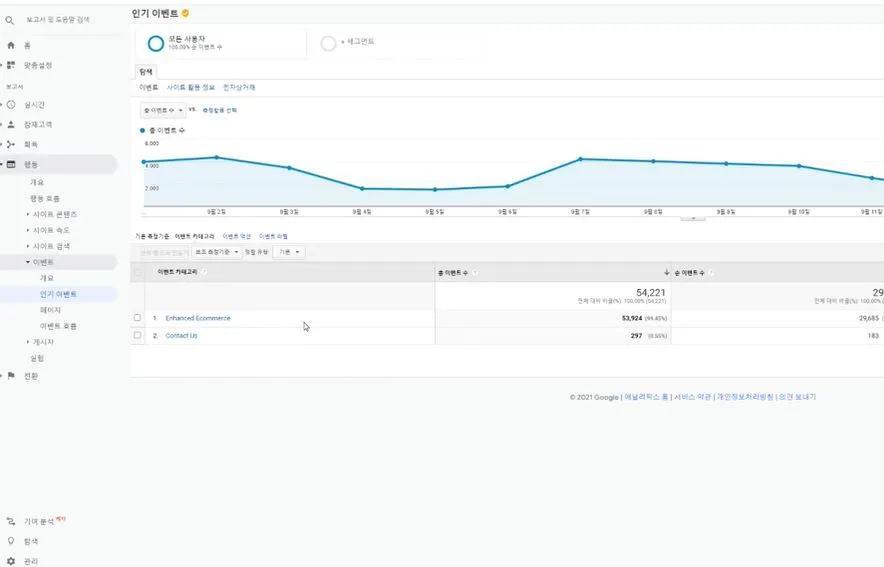Viewport: 884px width, 567px height.
Task: Collapse the 행동 behavior section
Action: pyautogui.click(x=2, y=164)
